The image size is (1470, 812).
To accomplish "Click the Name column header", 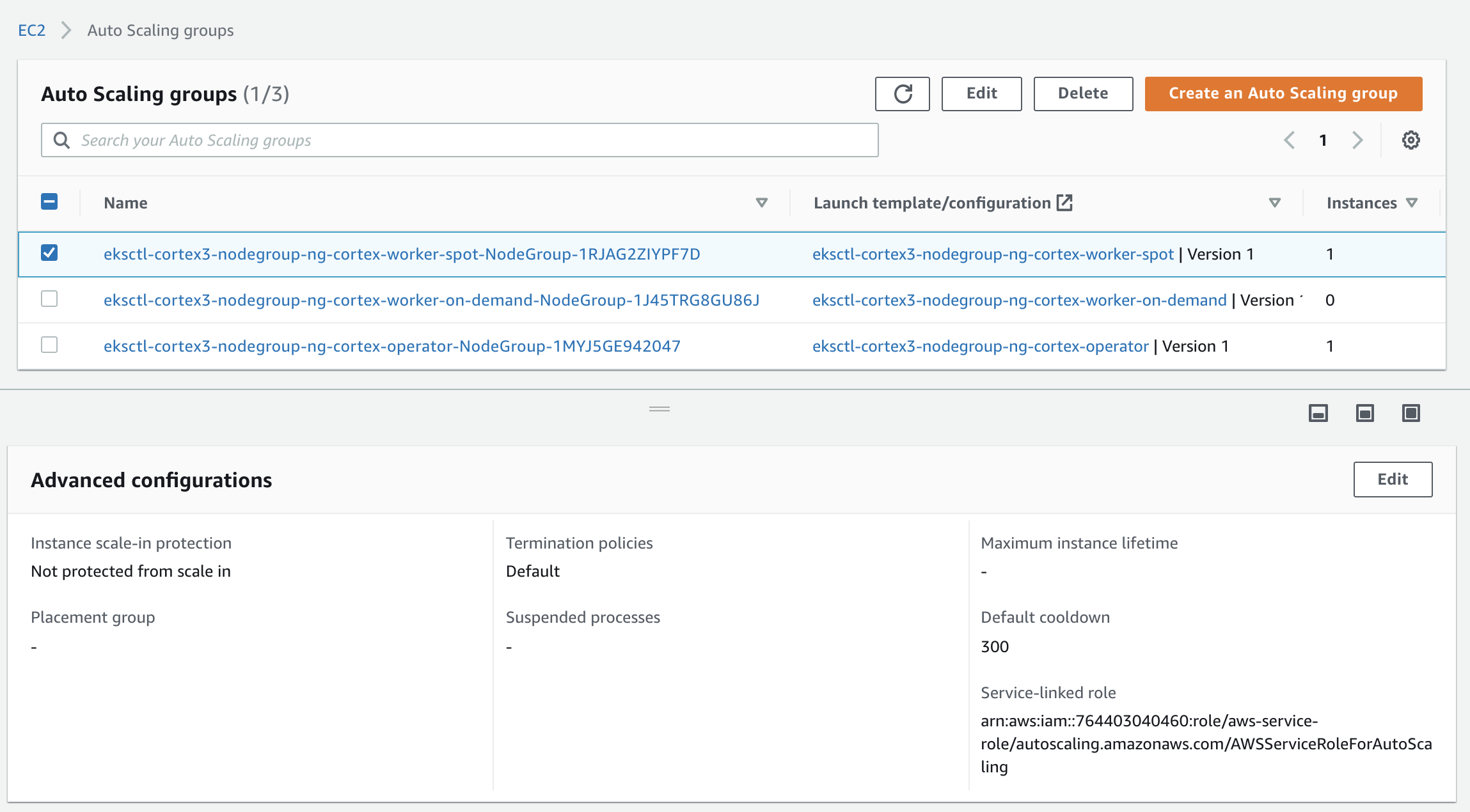I will click(125, 203).
